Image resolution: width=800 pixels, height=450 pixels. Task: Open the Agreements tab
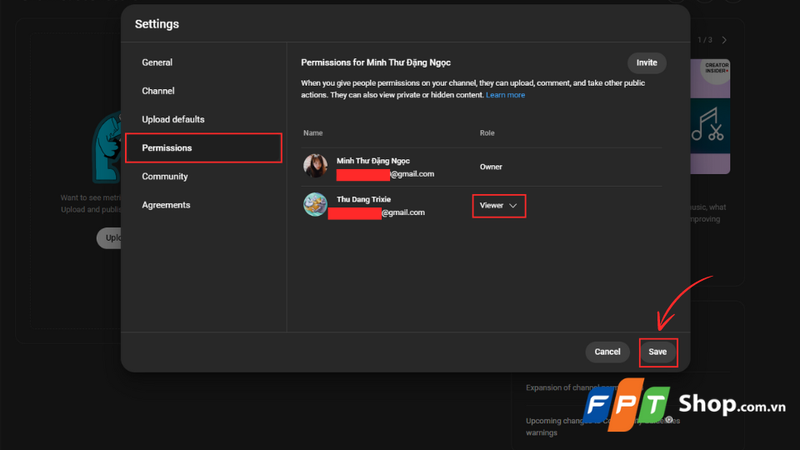click(166, 205)
